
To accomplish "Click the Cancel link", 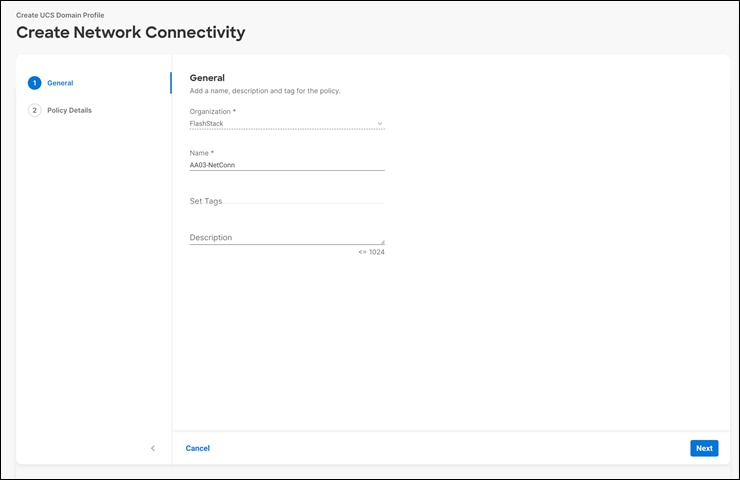I will pos(197,448).
